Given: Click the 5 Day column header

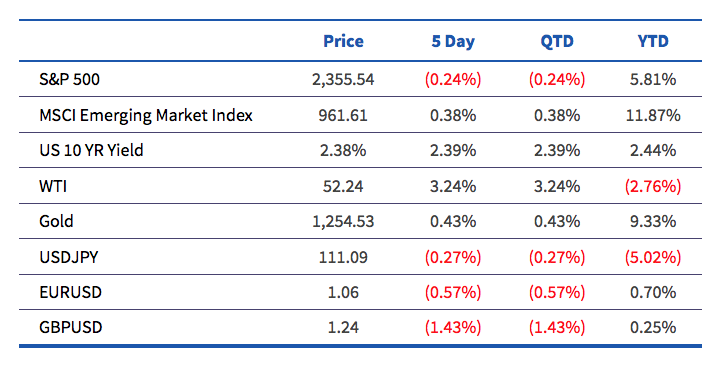Looking at the screenshot, I should 453,42.
